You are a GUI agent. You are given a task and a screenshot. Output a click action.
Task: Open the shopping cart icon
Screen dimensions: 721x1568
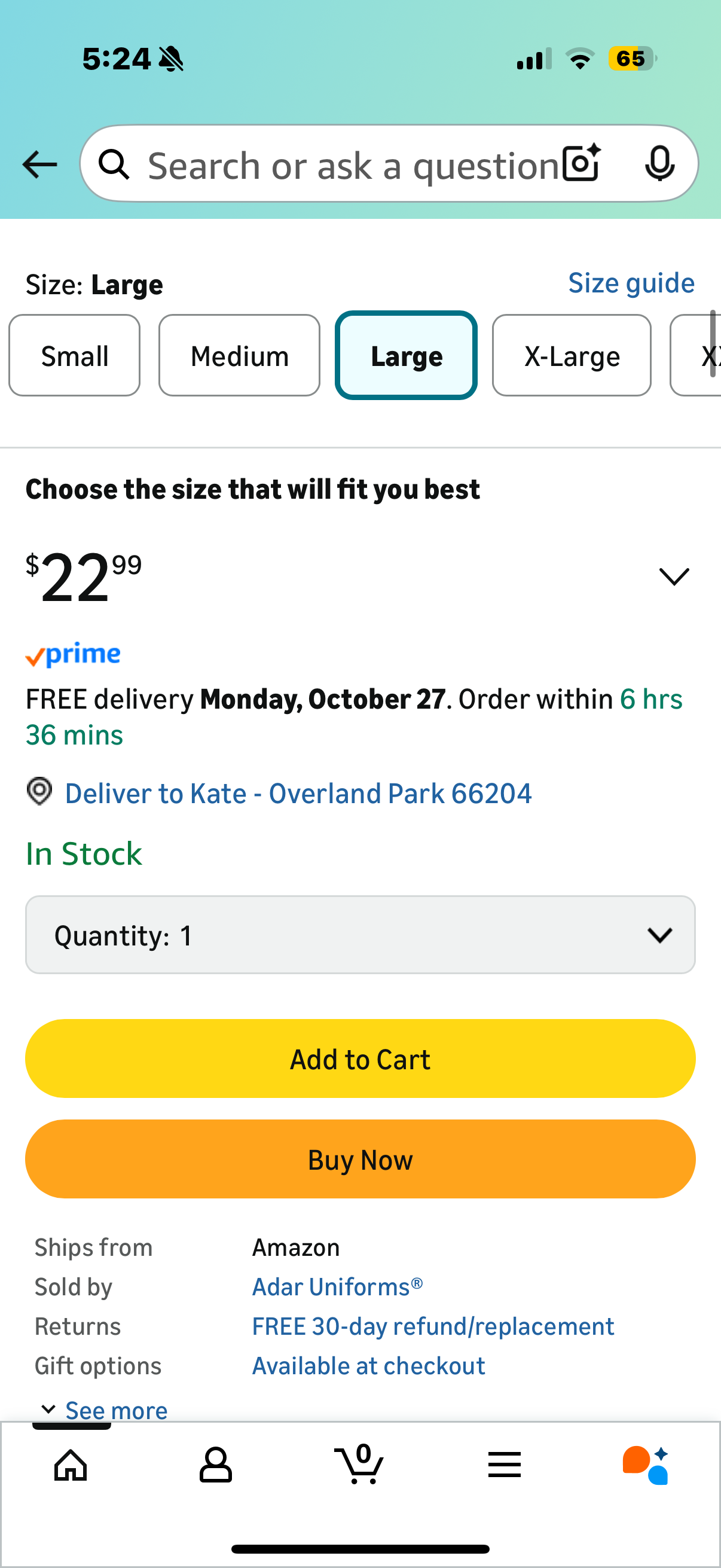(359, 1464)
